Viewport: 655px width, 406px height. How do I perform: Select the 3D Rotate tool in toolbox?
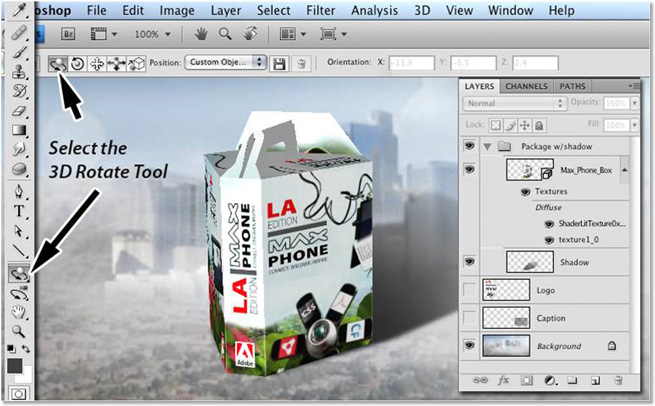19,274
